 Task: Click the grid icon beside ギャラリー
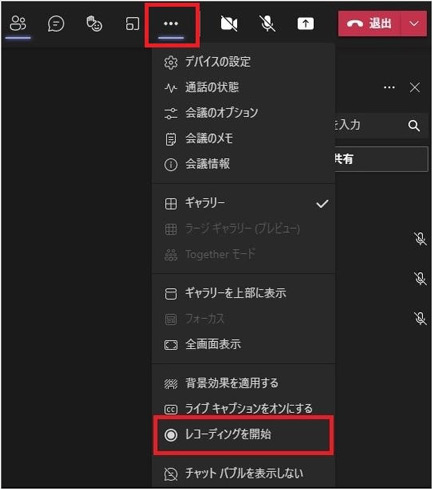171,203
